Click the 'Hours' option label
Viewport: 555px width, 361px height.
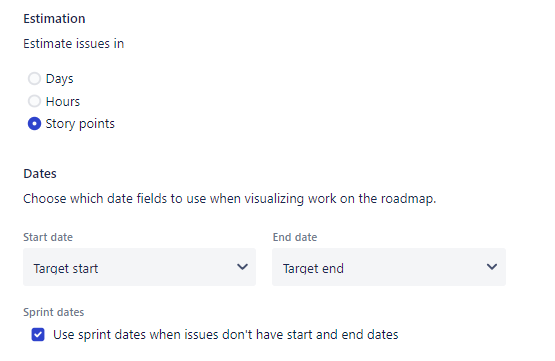pos(63,102)
